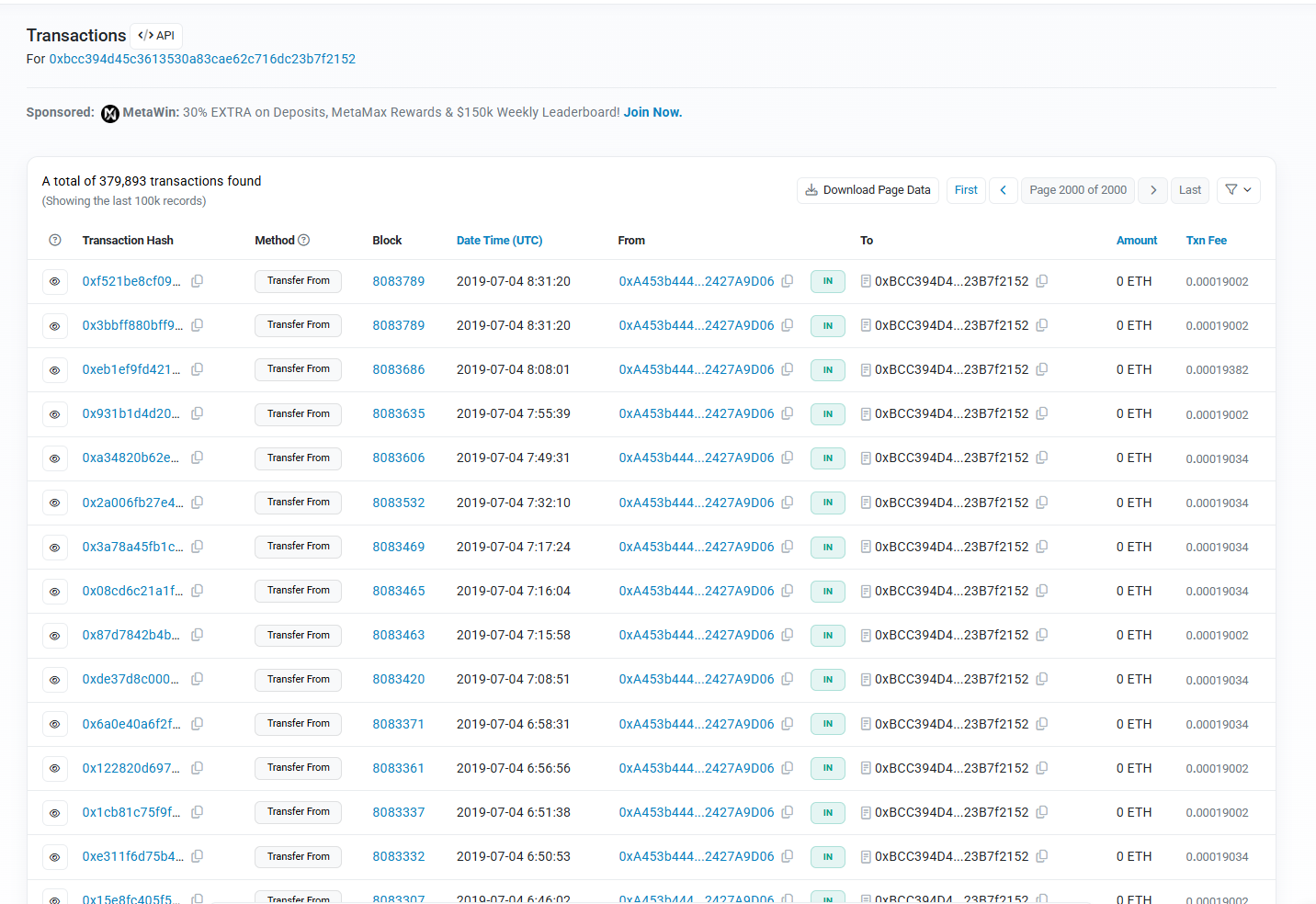Toggle quick-view eye for transaction 0x2a006fb27e4
The image size is (1316, 904).
pos(55,503)
